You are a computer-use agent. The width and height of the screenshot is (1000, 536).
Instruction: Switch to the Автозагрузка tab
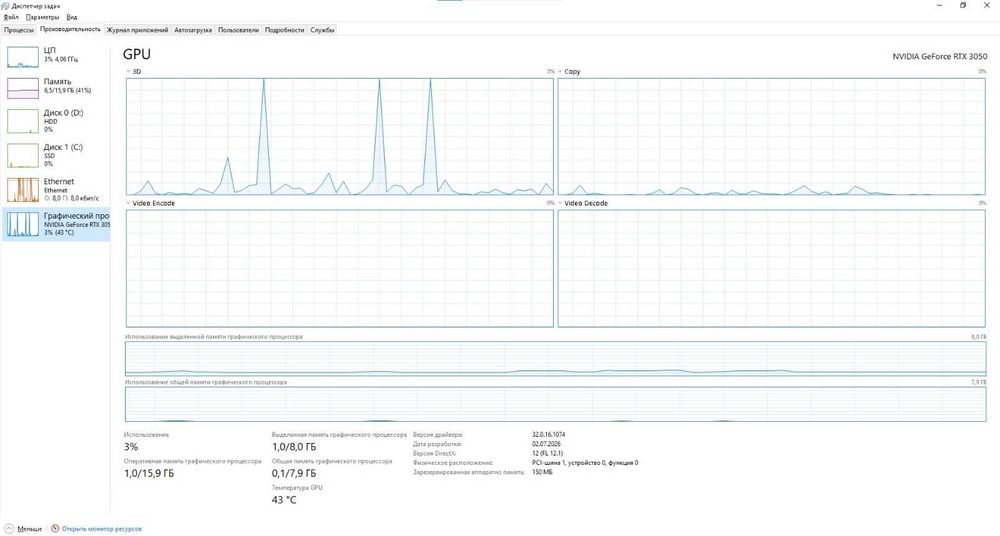click(193, 30)
